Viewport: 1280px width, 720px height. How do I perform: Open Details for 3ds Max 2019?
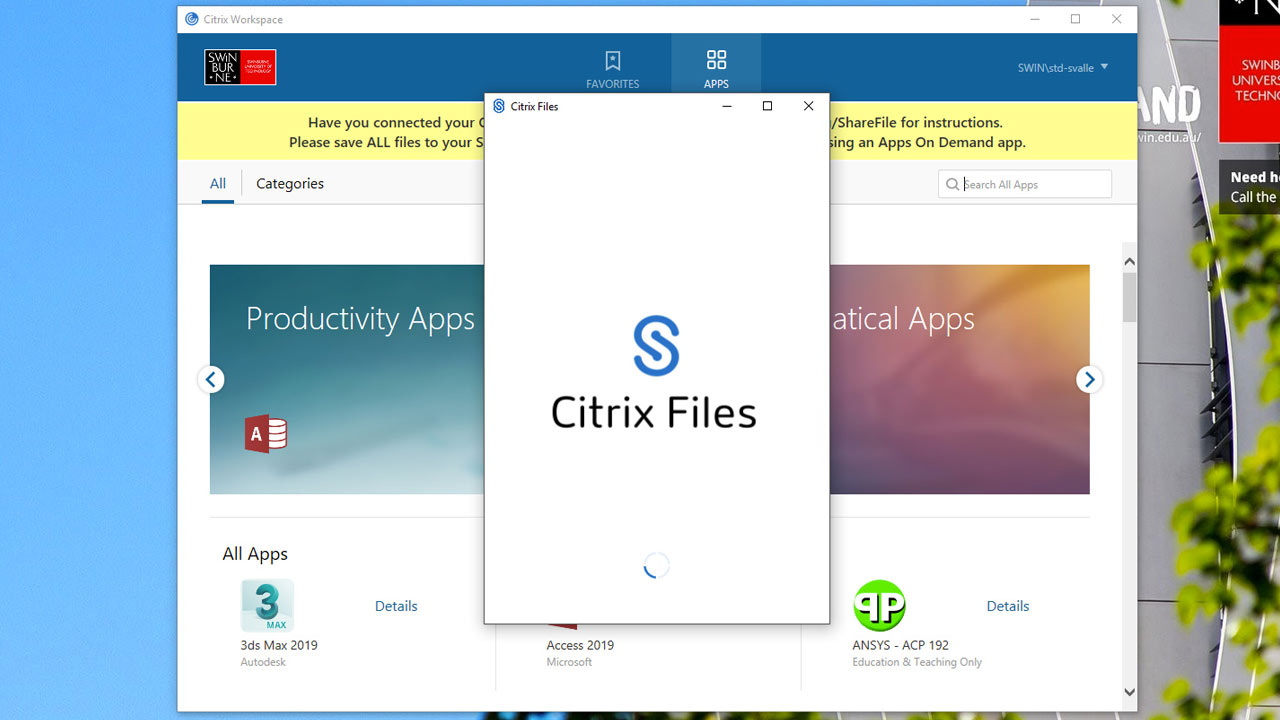pyautogui.click(x=396, y=606)
